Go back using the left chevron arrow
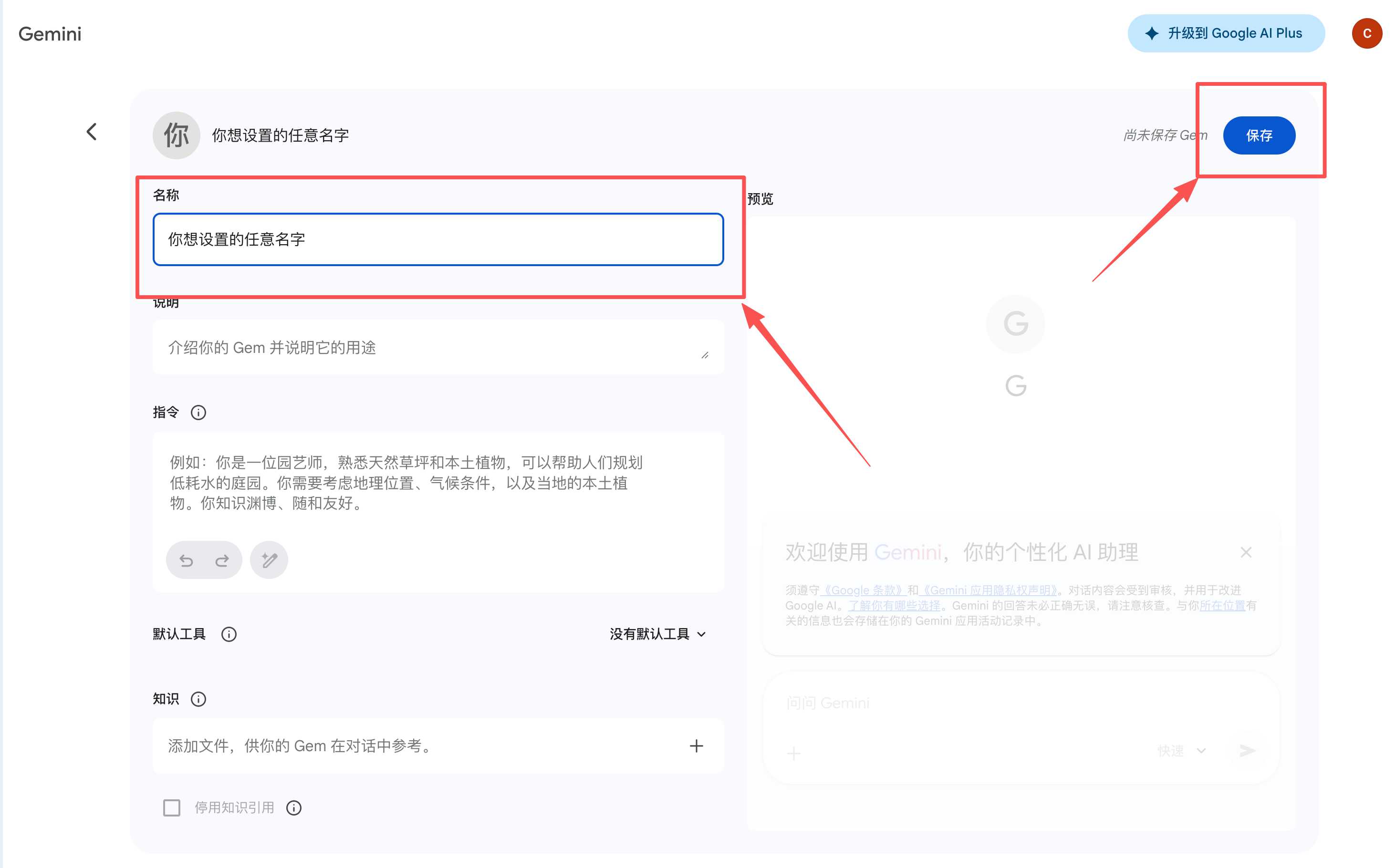This screenshot has width=1396, height=868. pyautogui.click(x=92, y=132)
